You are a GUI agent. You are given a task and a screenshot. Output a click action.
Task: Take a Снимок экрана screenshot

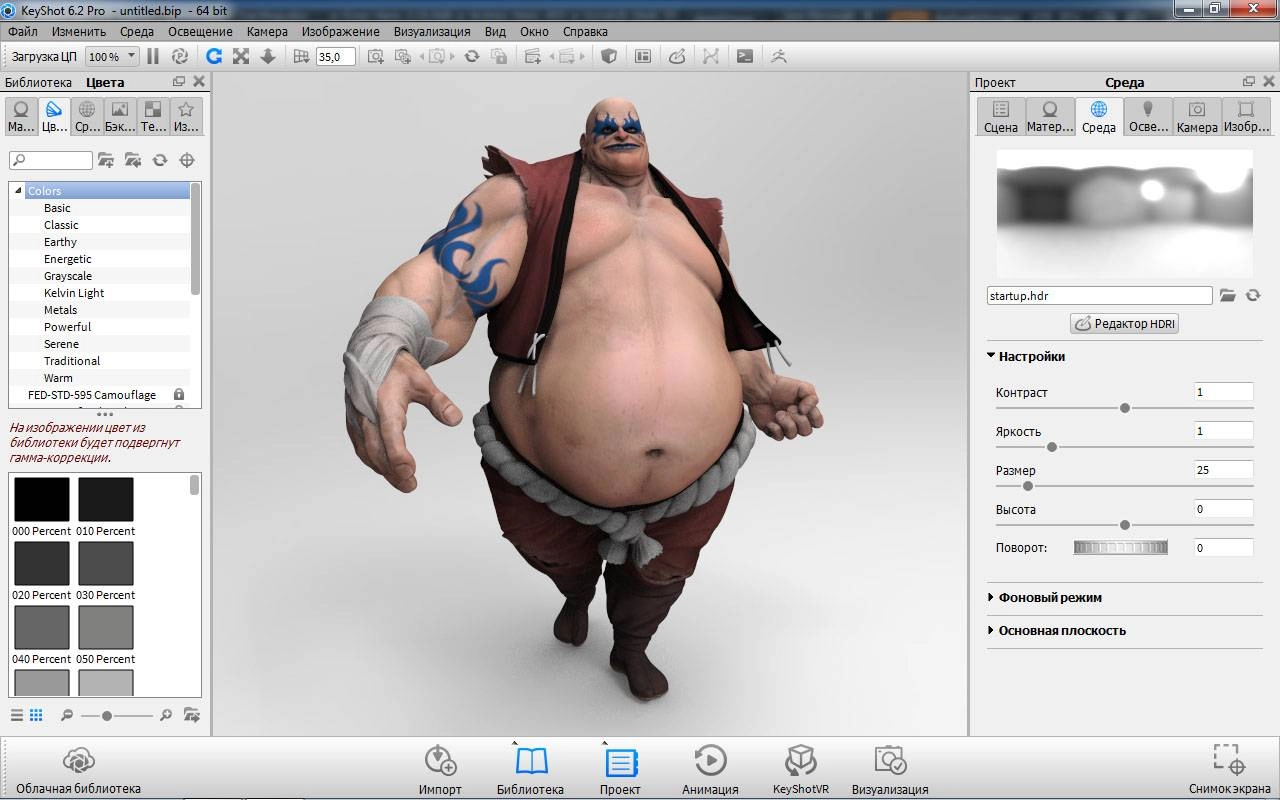point(1230,770)
